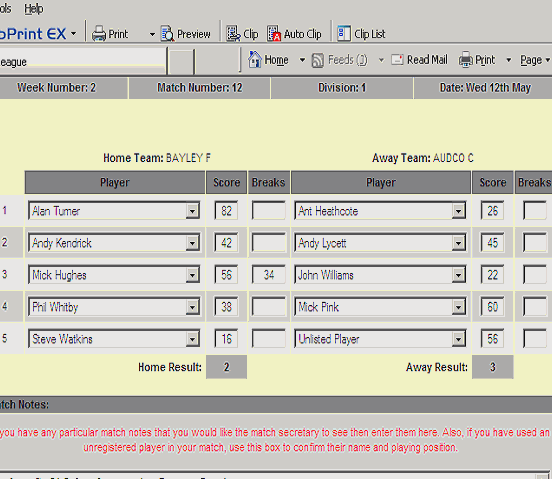The width and height of the screenshot is (552, 479).
Task: Expand the Alan Turner player dropdown
Action: tap(193, 211)
